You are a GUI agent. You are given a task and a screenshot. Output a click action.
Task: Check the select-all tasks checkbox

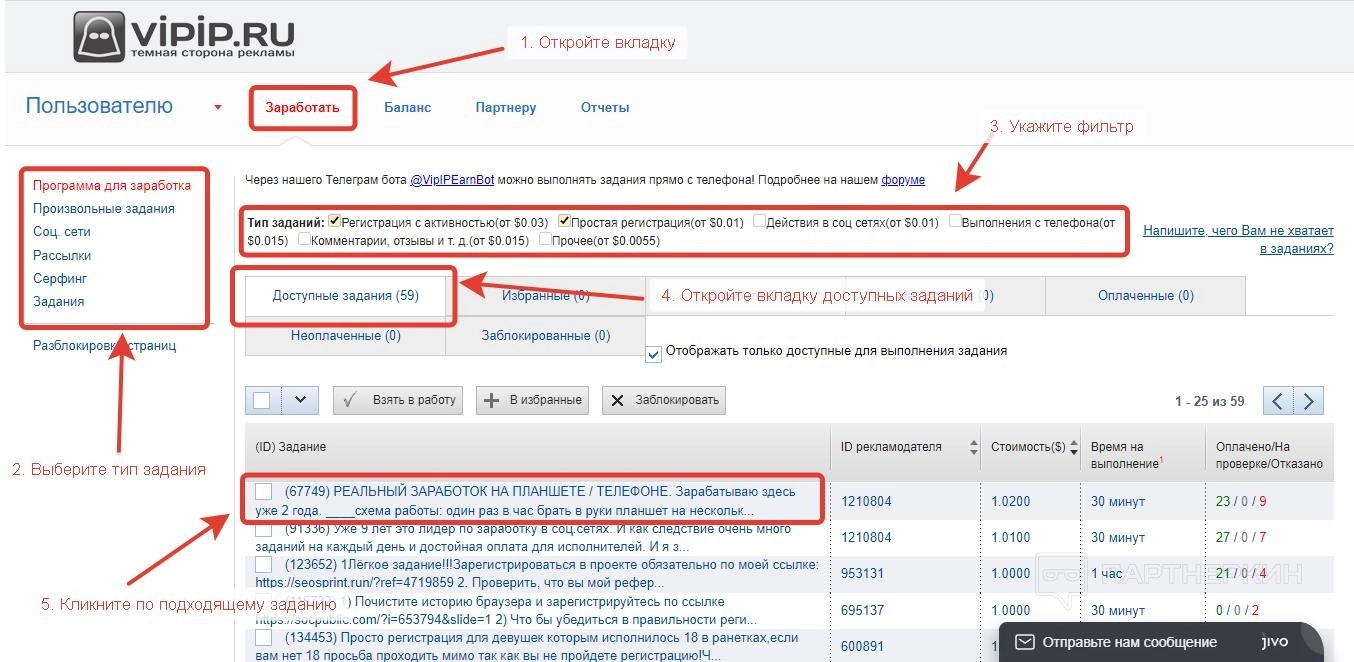(x=262, y=400)
